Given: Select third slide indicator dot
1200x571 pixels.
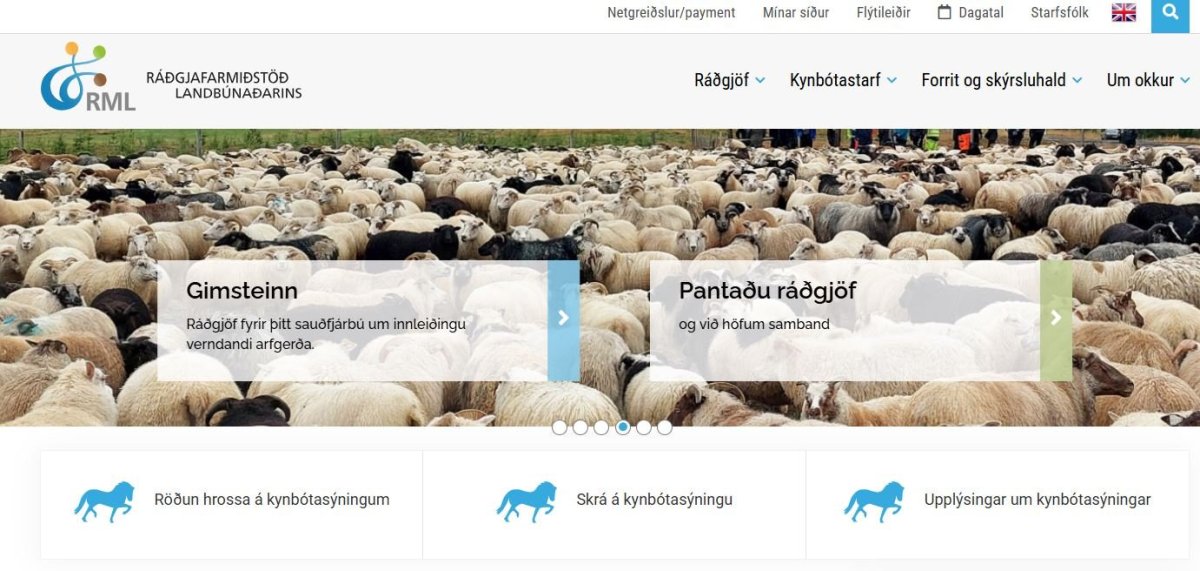Looking at the screenshot, I should 601,427.
